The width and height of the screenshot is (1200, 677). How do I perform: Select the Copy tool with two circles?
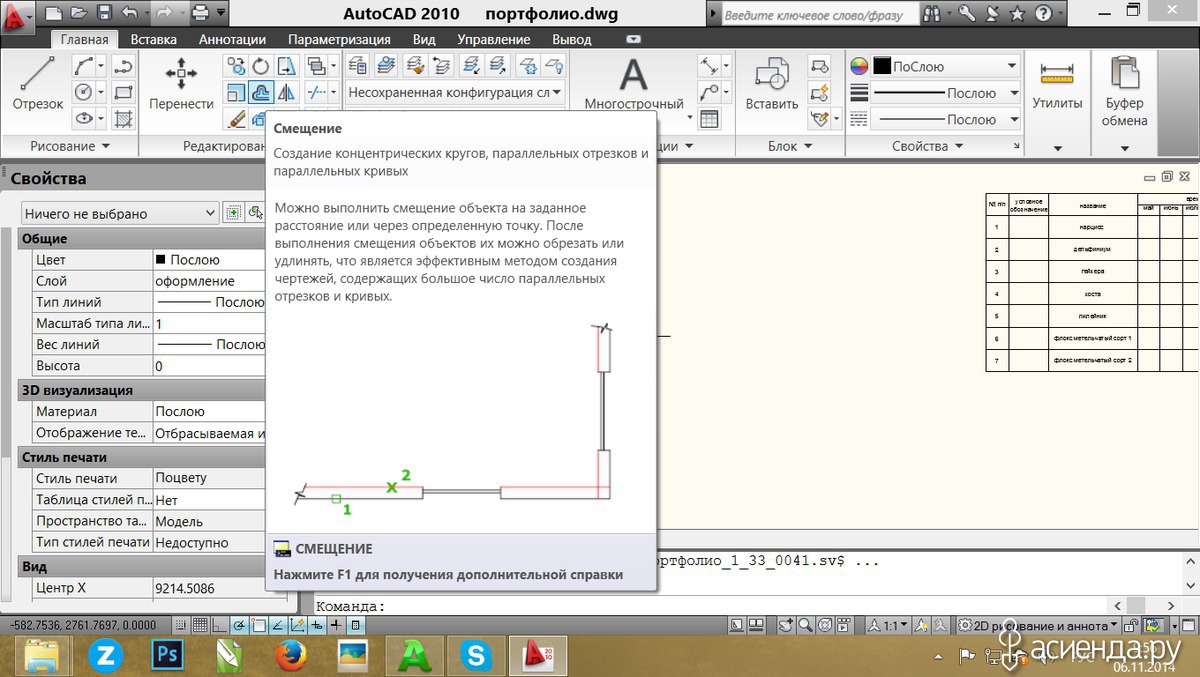(235, 67)
